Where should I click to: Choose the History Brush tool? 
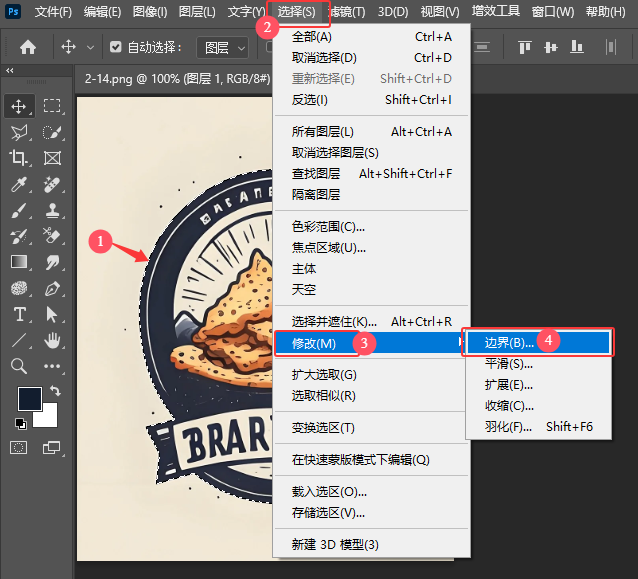click(x=19, y=236)
